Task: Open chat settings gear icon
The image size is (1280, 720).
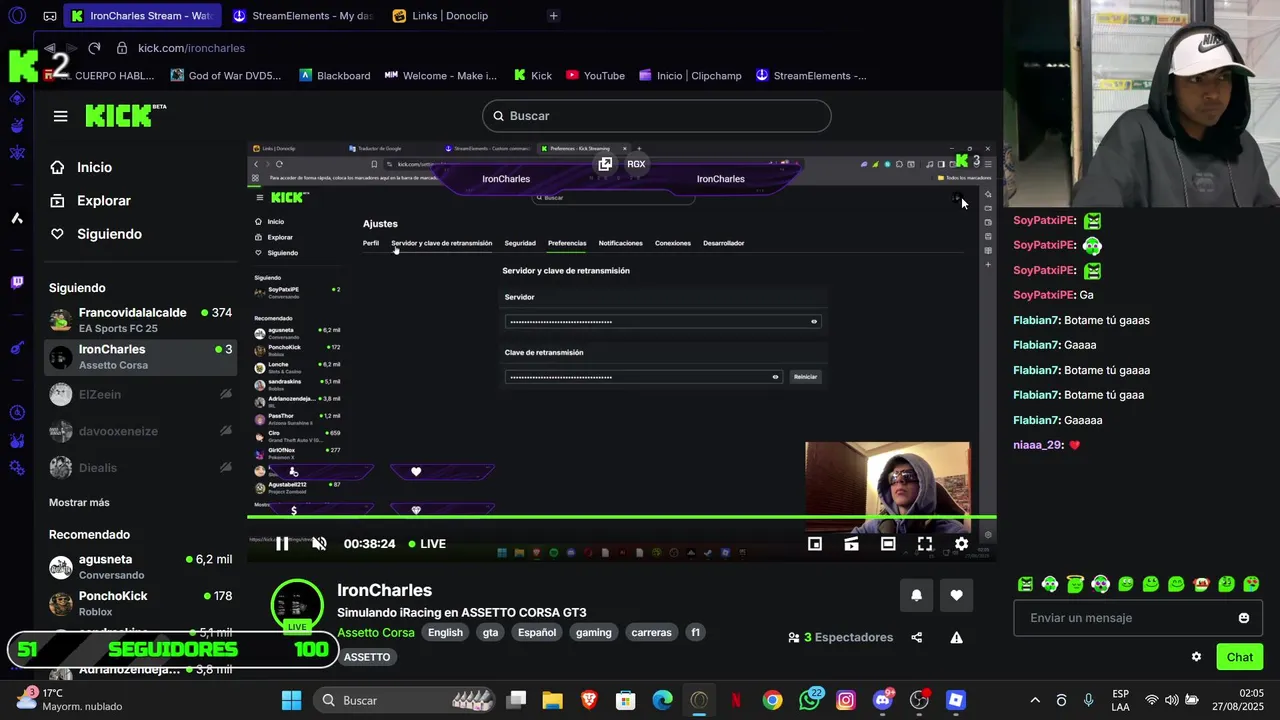Action: coord(1196,657)
